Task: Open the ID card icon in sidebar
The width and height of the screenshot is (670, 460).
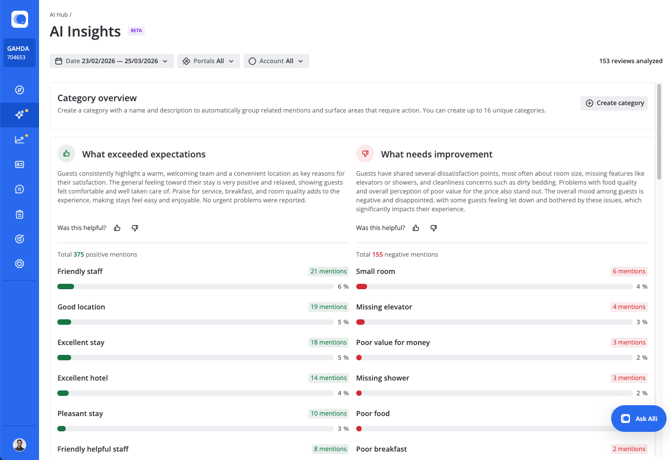Action: click(19, 164)
